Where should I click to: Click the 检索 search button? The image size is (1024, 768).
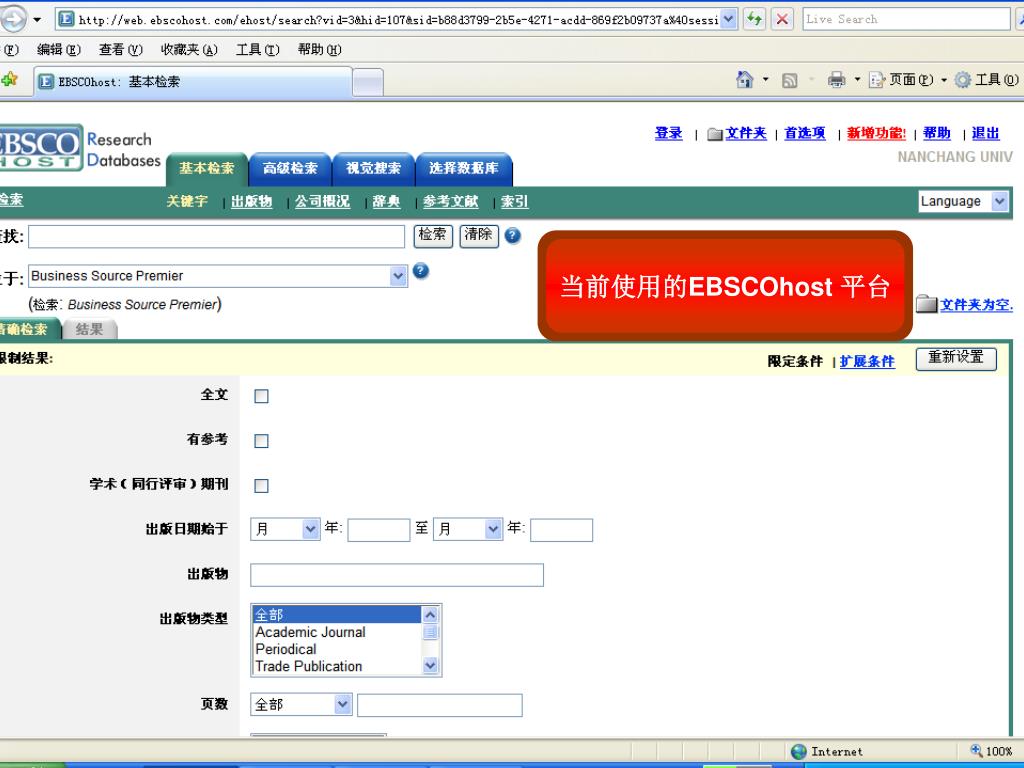pos(433,236)
